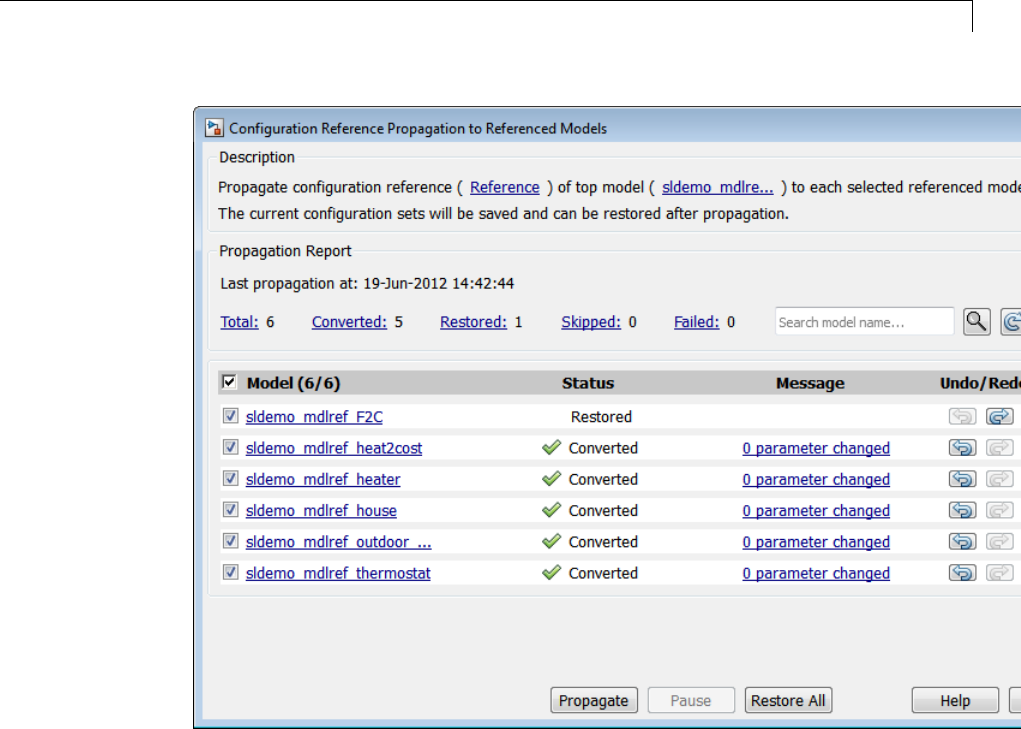Uncheck the sldemo_mdlref_F2C checkbox

click(x=230, y=417)
